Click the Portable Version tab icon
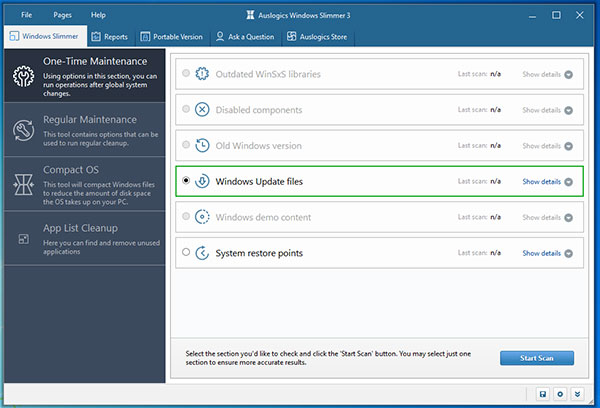The width and height of the screenshot is (600, 408). point(145,37)
